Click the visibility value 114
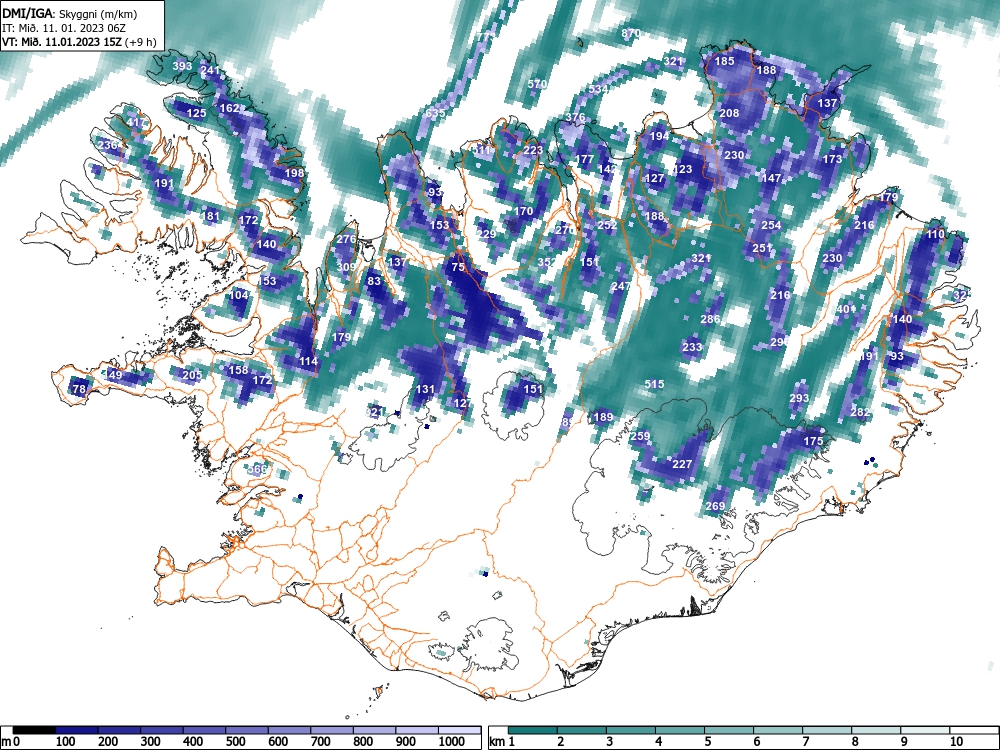Screen dimensions: 1000x750 point(309,362)
